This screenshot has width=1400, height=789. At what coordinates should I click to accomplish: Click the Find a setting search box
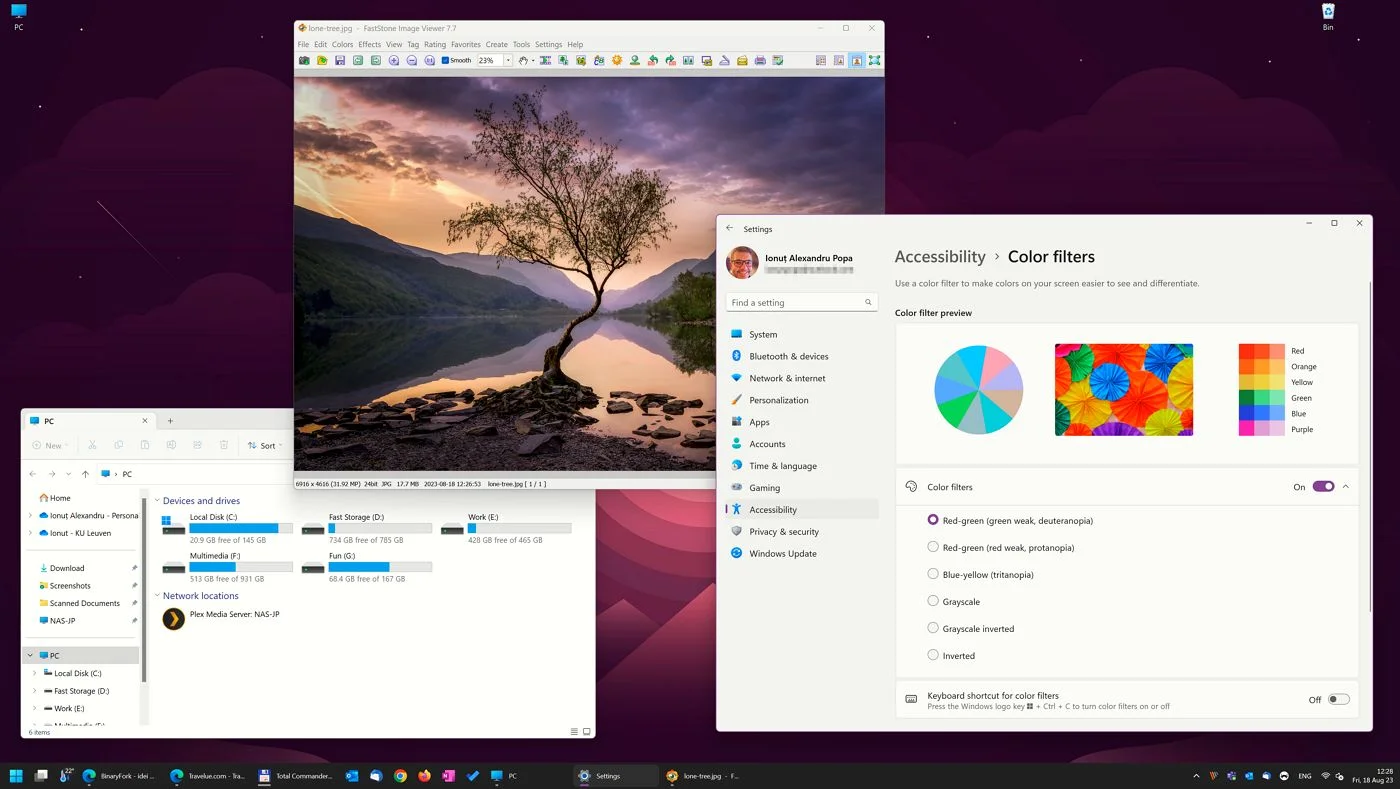[802, 302]
